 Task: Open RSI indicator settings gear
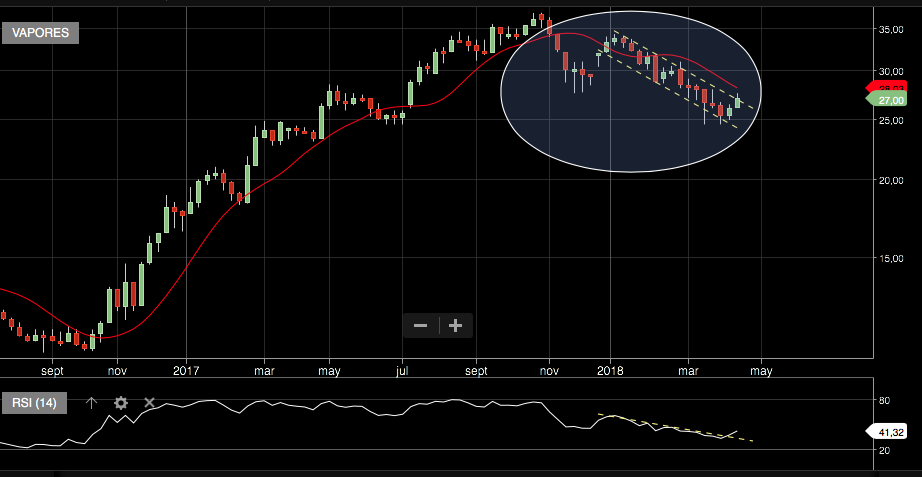(x=121, y=403)
